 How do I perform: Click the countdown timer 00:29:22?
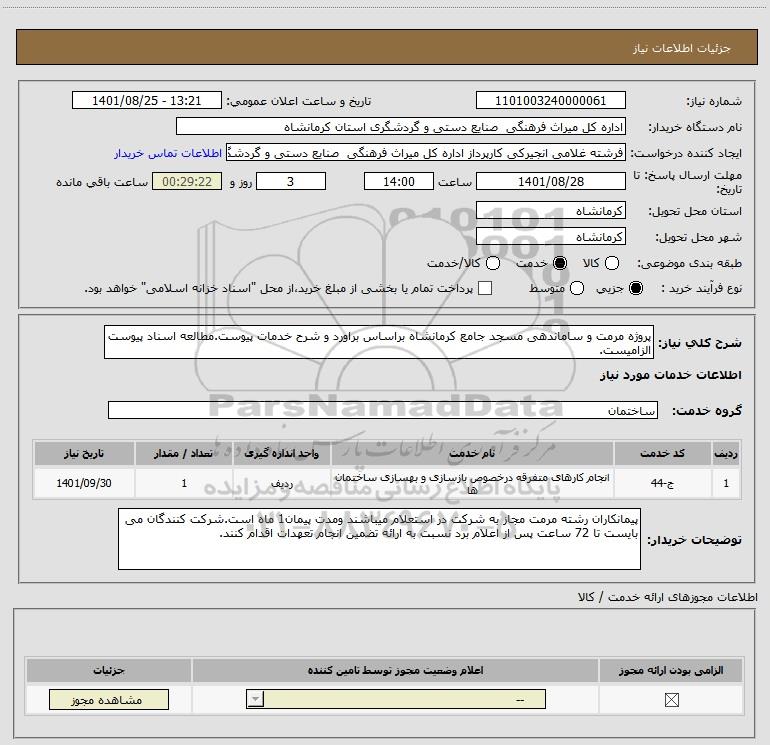(187, 181)
